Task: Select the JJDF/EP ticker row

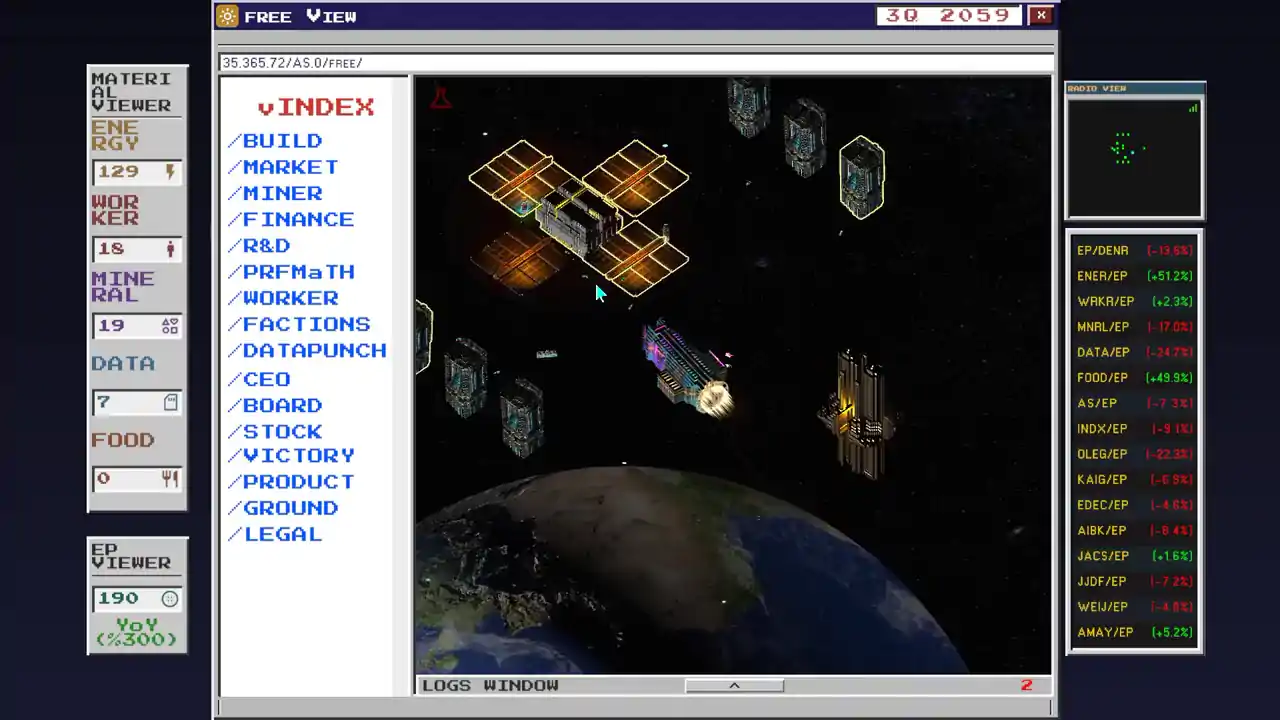Action: (1135, 582)
